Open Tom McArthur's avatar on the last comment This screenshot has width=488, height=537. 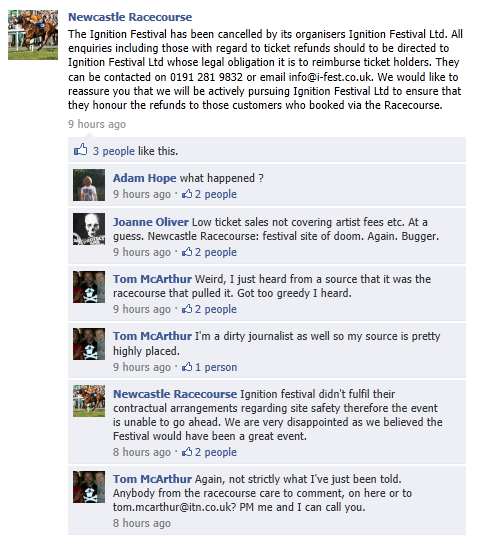point(89,487)
